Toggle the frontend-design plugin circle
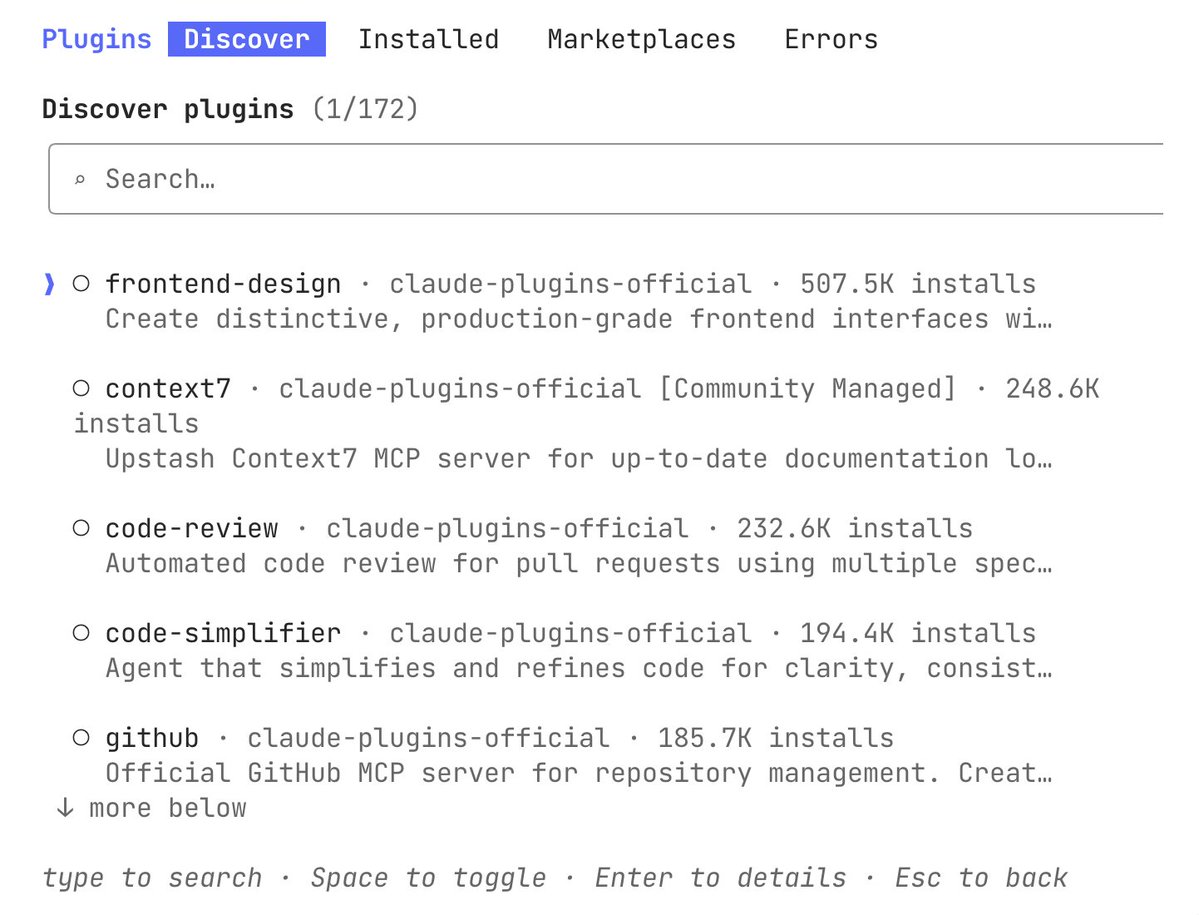This screenshot has height=915, width=1199. pos(81,284)
